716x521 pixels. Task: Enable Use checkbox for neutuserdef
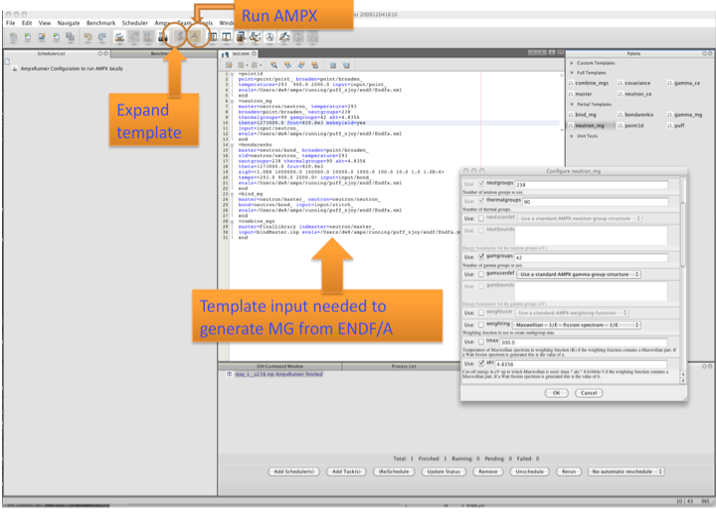pyautogui.click(x=481, y=218)
